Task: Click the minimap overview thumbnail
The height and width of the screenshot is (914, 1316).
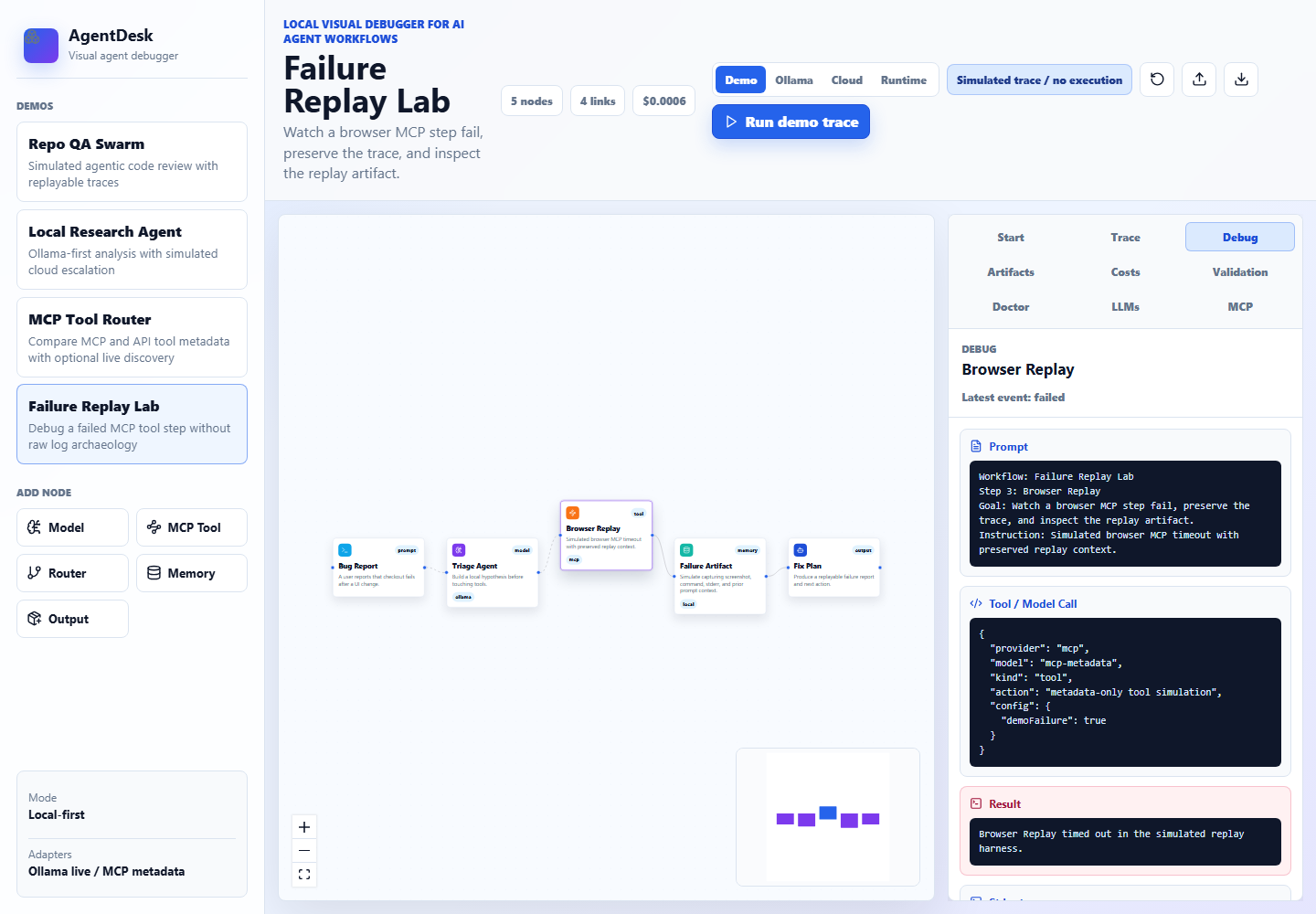Action: point(828,817)
